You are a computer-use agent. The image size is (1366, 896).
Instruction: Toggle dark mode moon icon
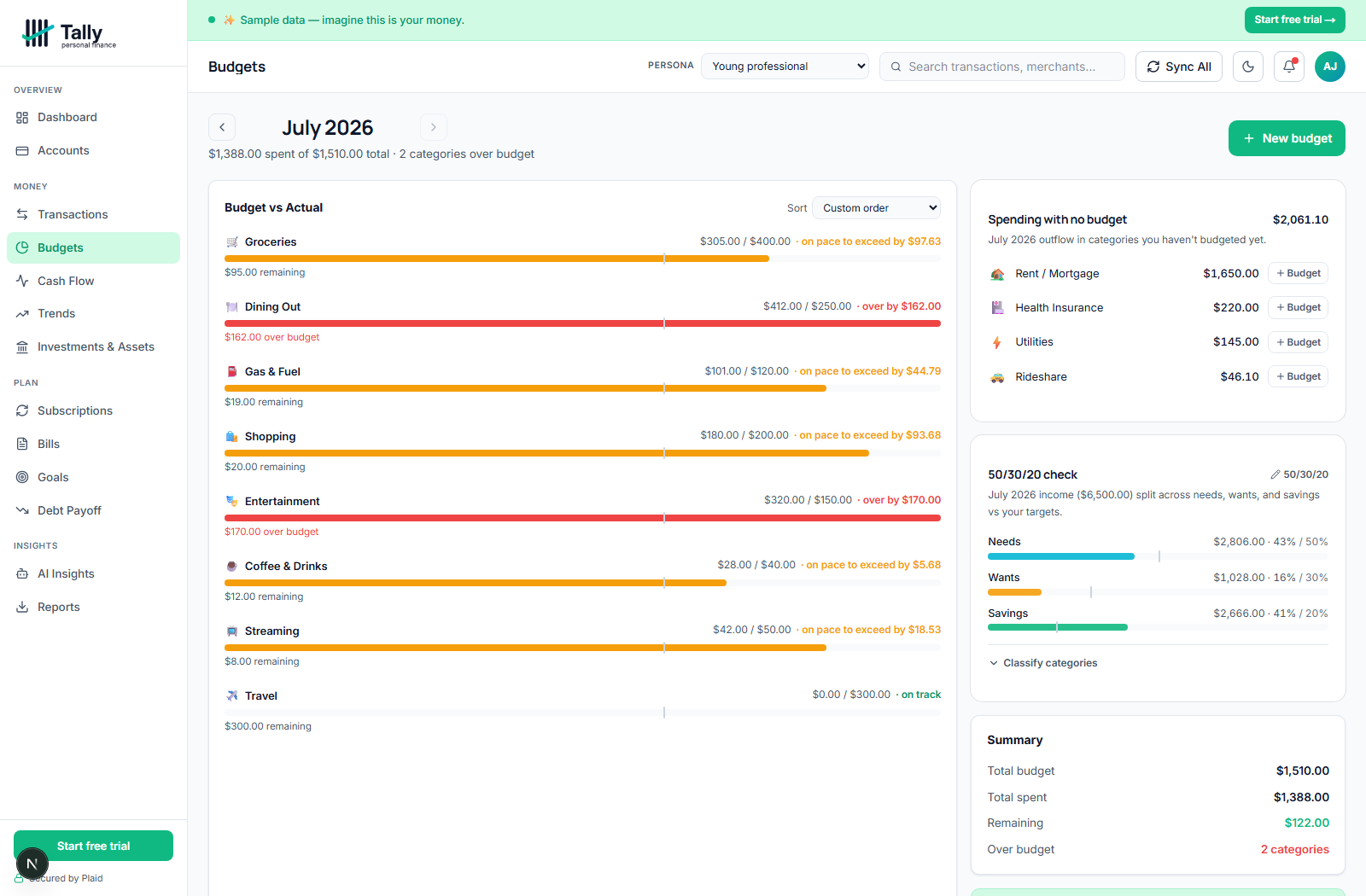(x=1248, y=67)
